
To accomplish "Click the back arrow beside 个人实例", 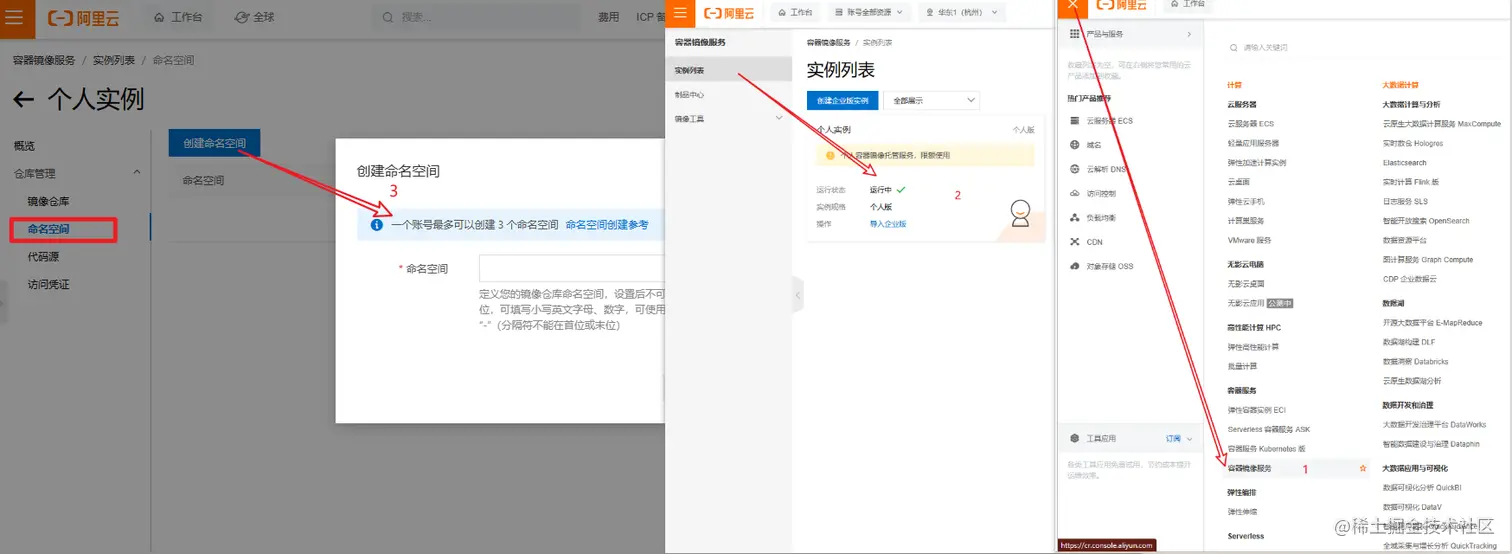I will click(x=24, y=99).
